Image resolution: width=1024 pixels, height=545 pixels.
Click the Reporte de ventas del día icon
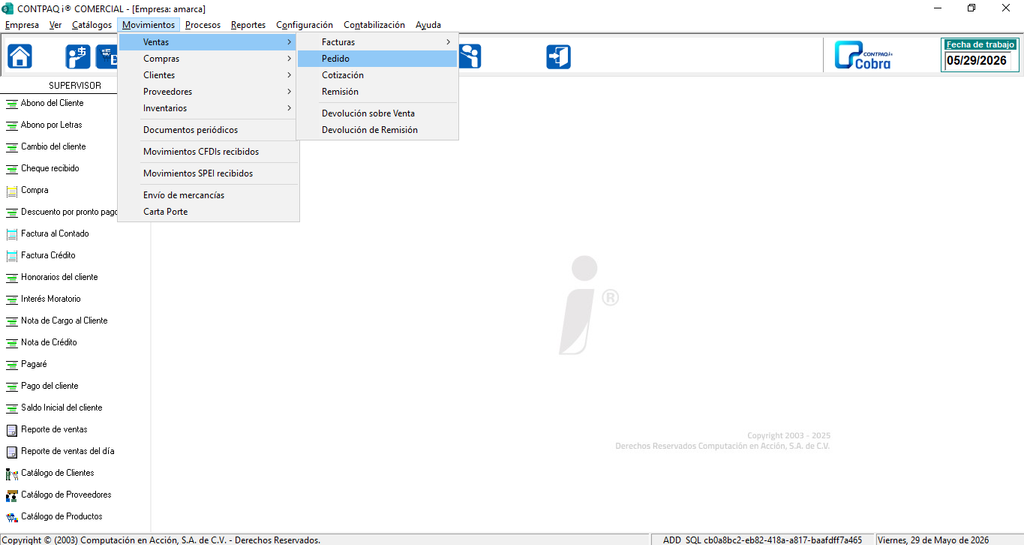point(12,452)
